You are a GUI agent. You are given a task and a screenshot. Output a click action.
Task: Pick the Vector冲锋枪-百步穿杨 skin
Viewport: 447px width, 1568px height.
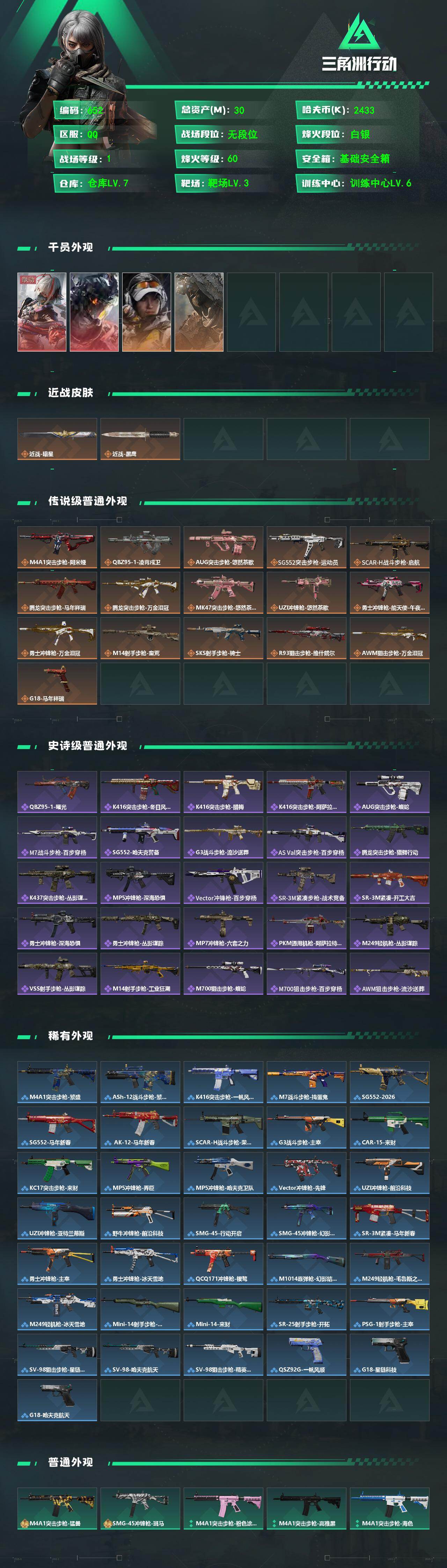tap(224, 883)
